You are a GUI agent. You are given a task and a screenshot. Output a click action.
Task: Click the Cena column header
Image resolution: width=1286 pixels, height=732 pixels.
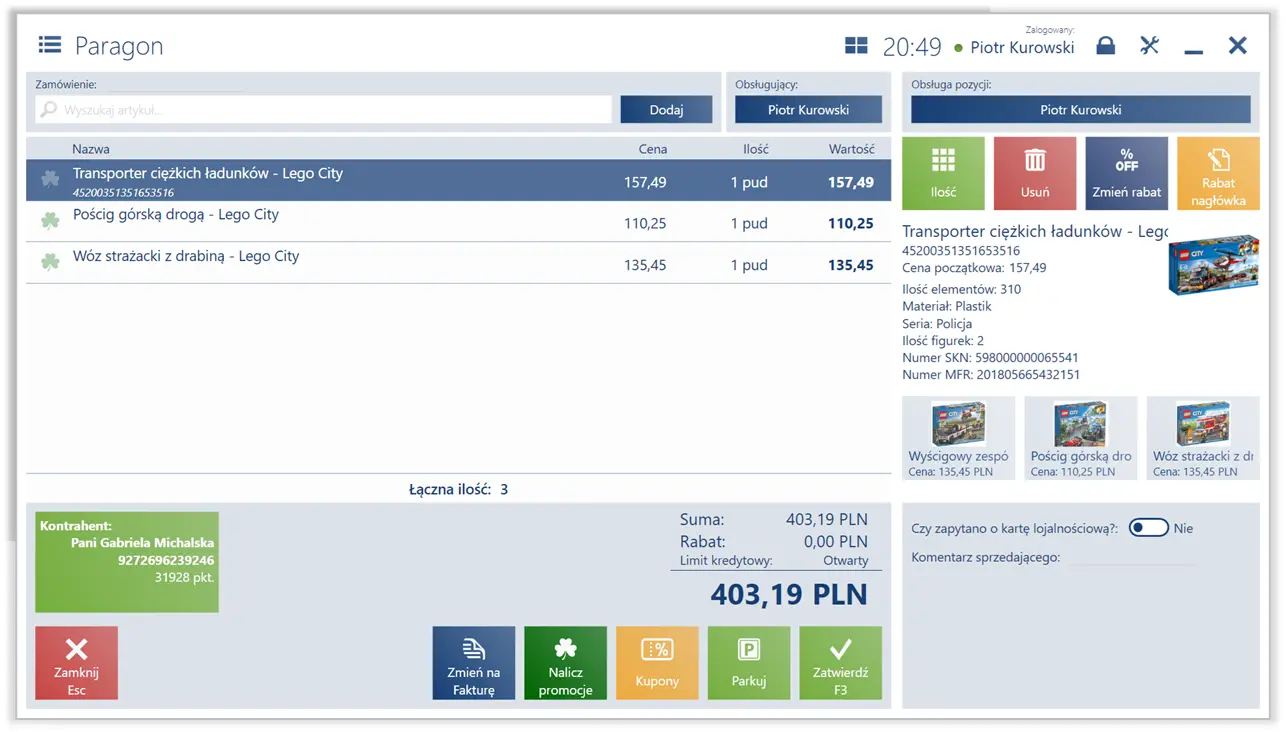[x=653, y=149]
